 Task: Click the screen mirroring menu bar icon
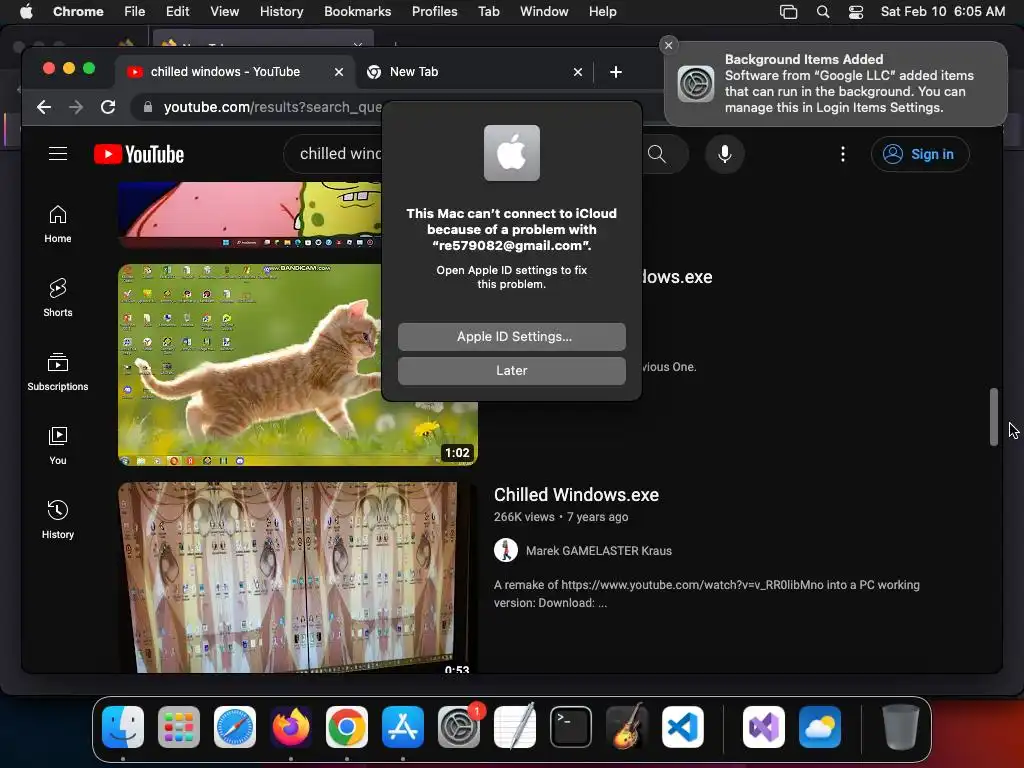click(788, 11)
